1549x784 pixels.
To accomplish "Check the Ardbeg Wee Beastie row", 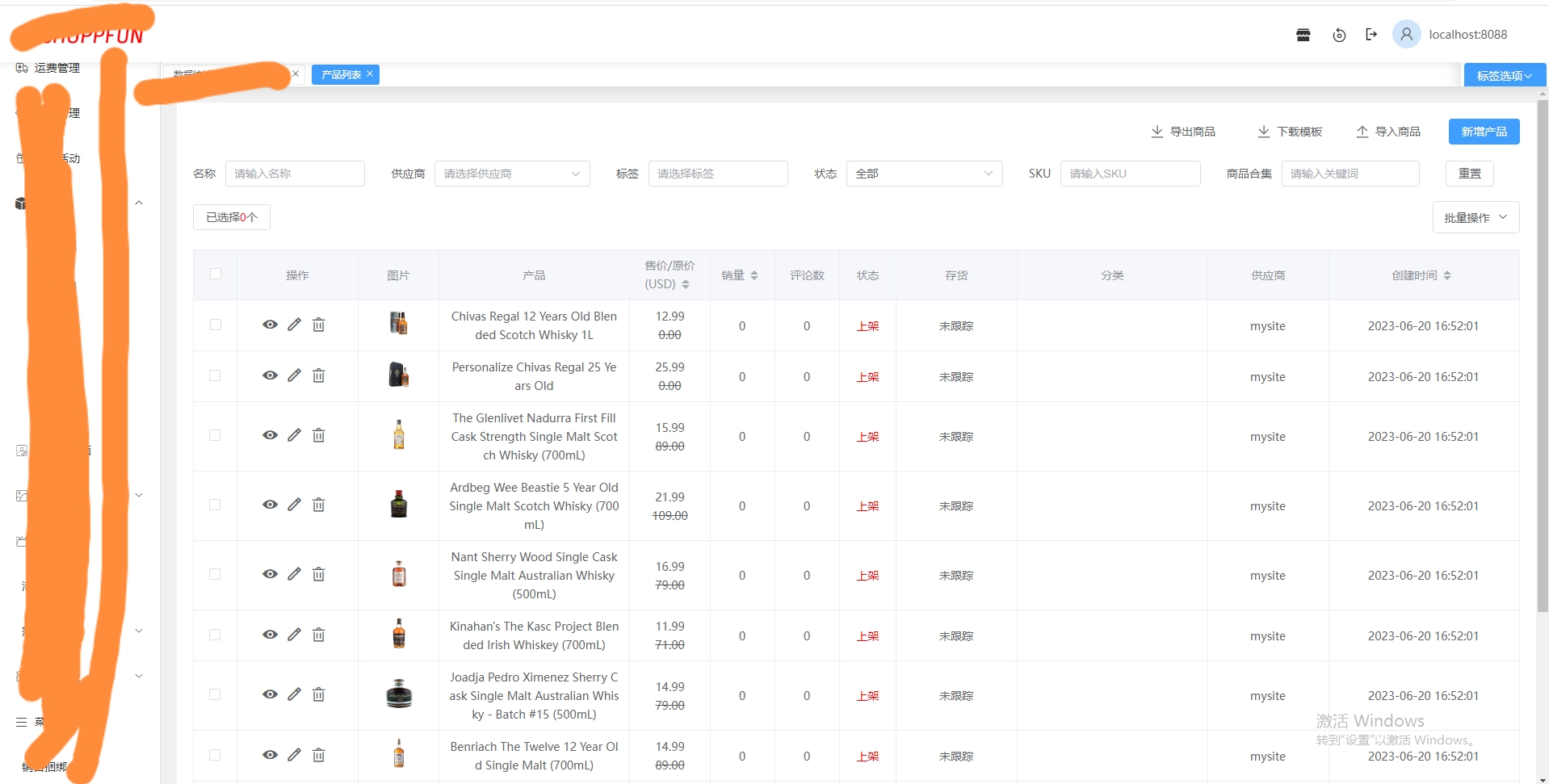I will [215, 505].
